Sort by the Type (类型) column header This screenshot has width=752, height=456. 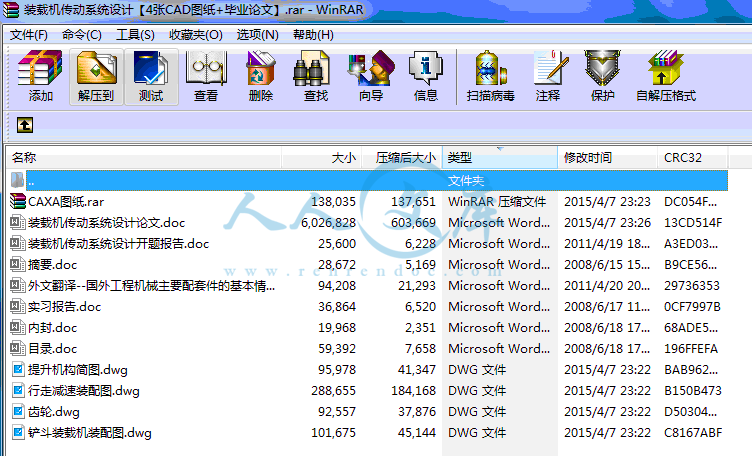click(x=500, y=158)
